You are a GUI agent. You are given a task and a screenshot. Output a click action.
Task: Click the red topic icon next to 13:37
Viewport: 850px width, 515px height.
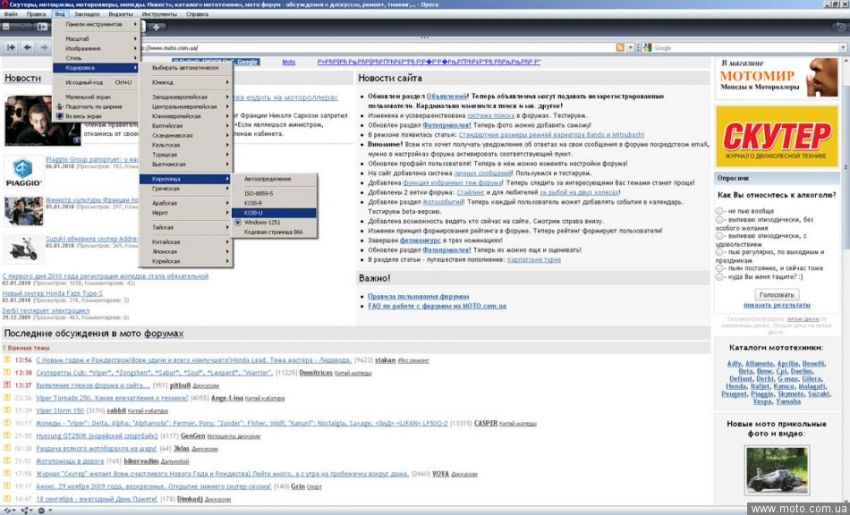pos(7,385)
